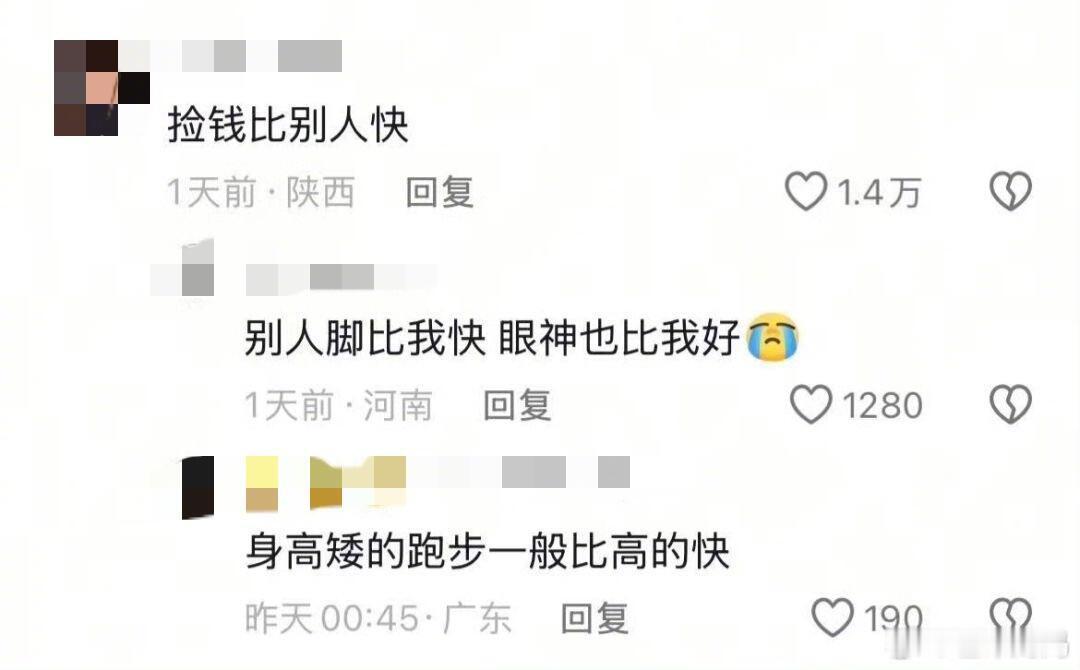Open the 河南 replier's blurred username
The height and width of the screenshot is (670, 1080).
tap(341, 278)
